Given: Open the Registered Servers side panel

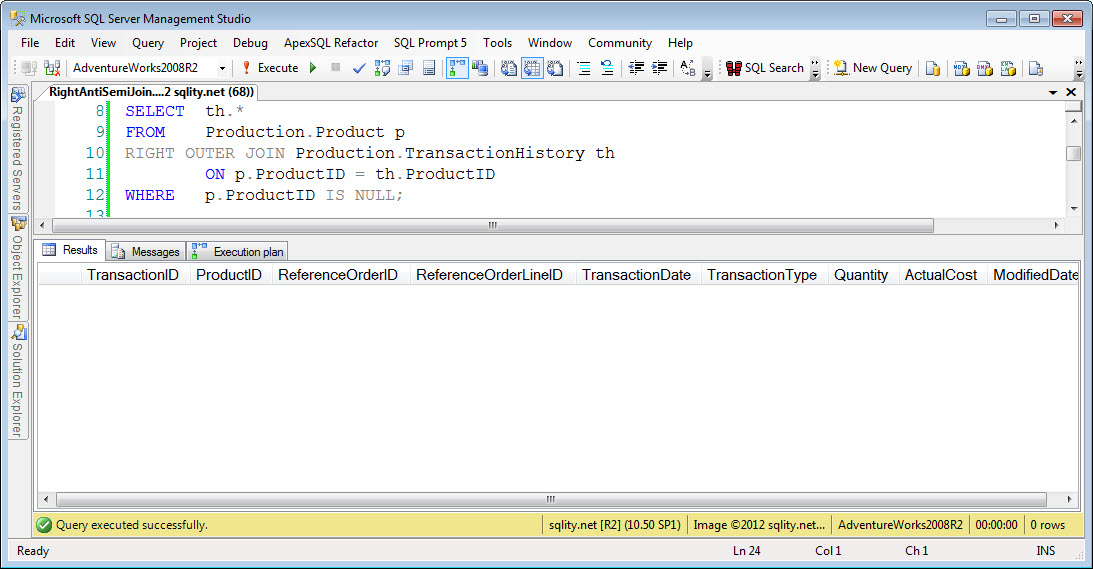Looking at the screenshot, I should [x=17, y=149].
